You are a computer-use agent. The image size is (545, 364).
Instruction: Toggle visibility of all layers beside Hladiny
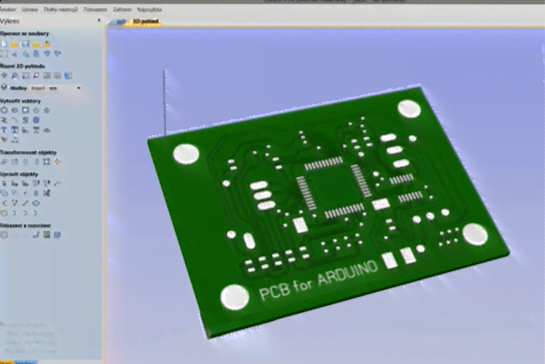(x=4, y=88)
